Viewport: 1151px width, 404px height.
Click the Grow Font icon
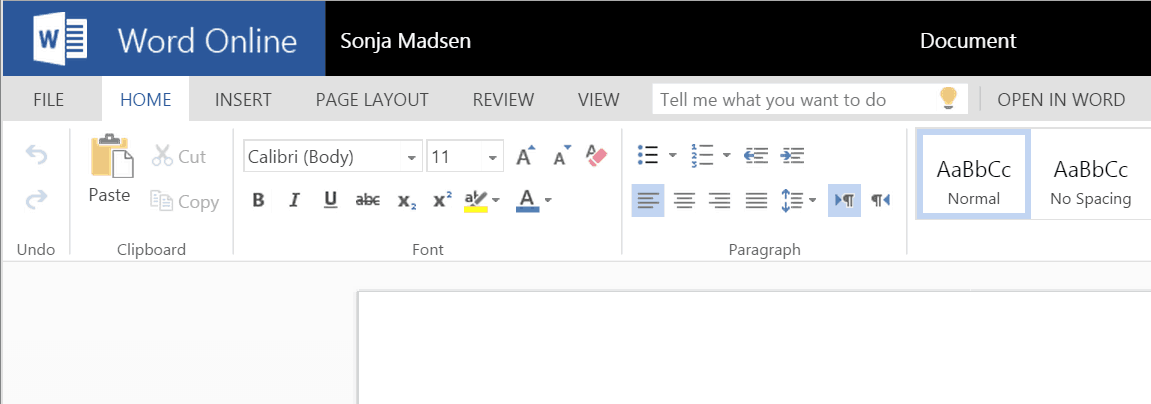526,156
